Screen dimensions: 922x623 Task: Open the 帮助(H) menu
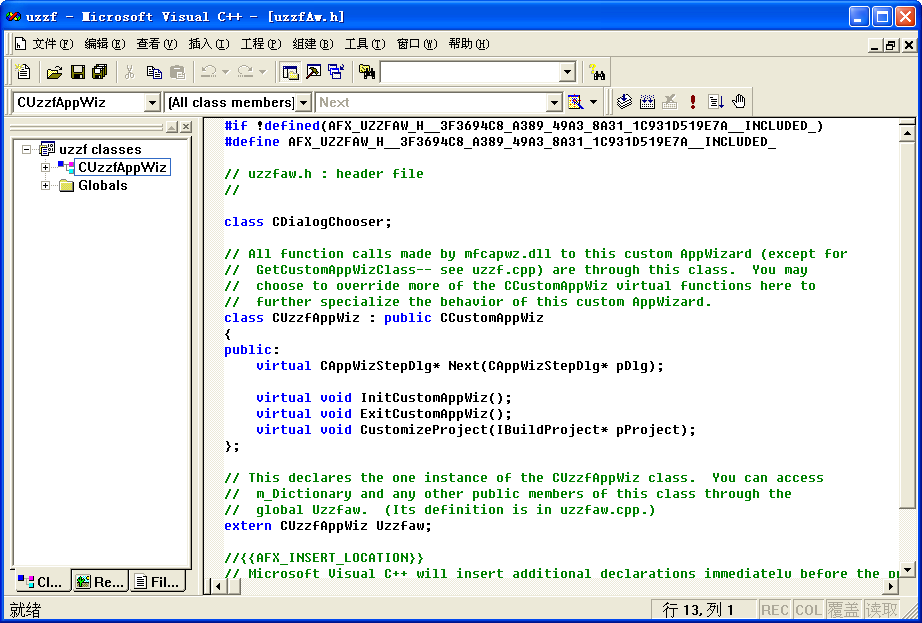point(469,44)
